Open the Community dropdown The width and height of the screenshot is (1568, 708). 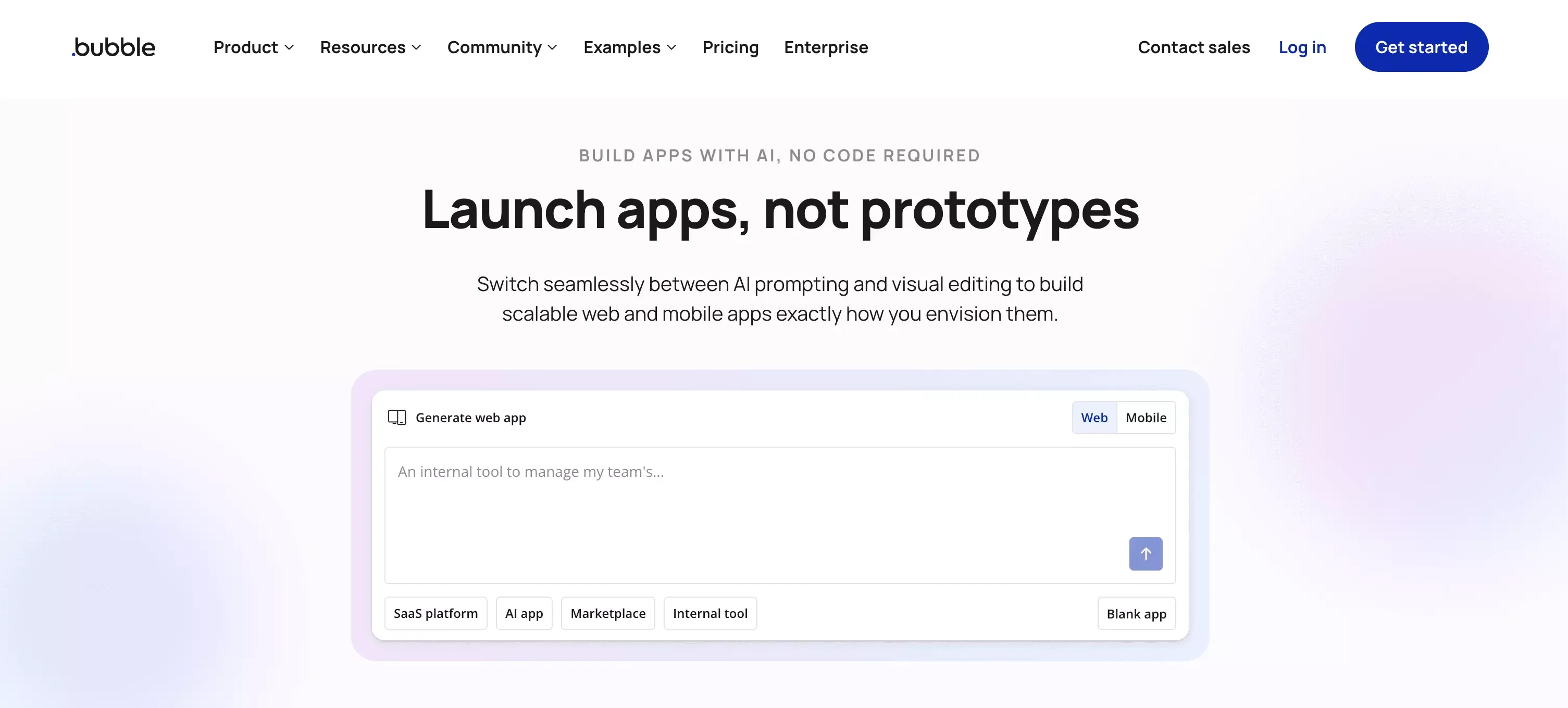point(502,47)
